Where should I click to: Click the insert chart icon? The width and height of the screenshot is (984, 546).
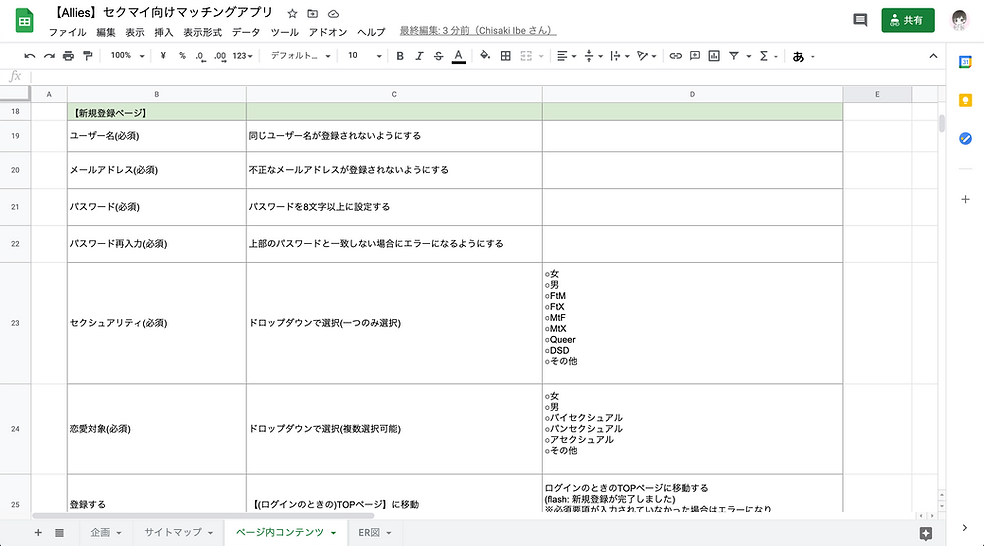(x=714, y=56)
